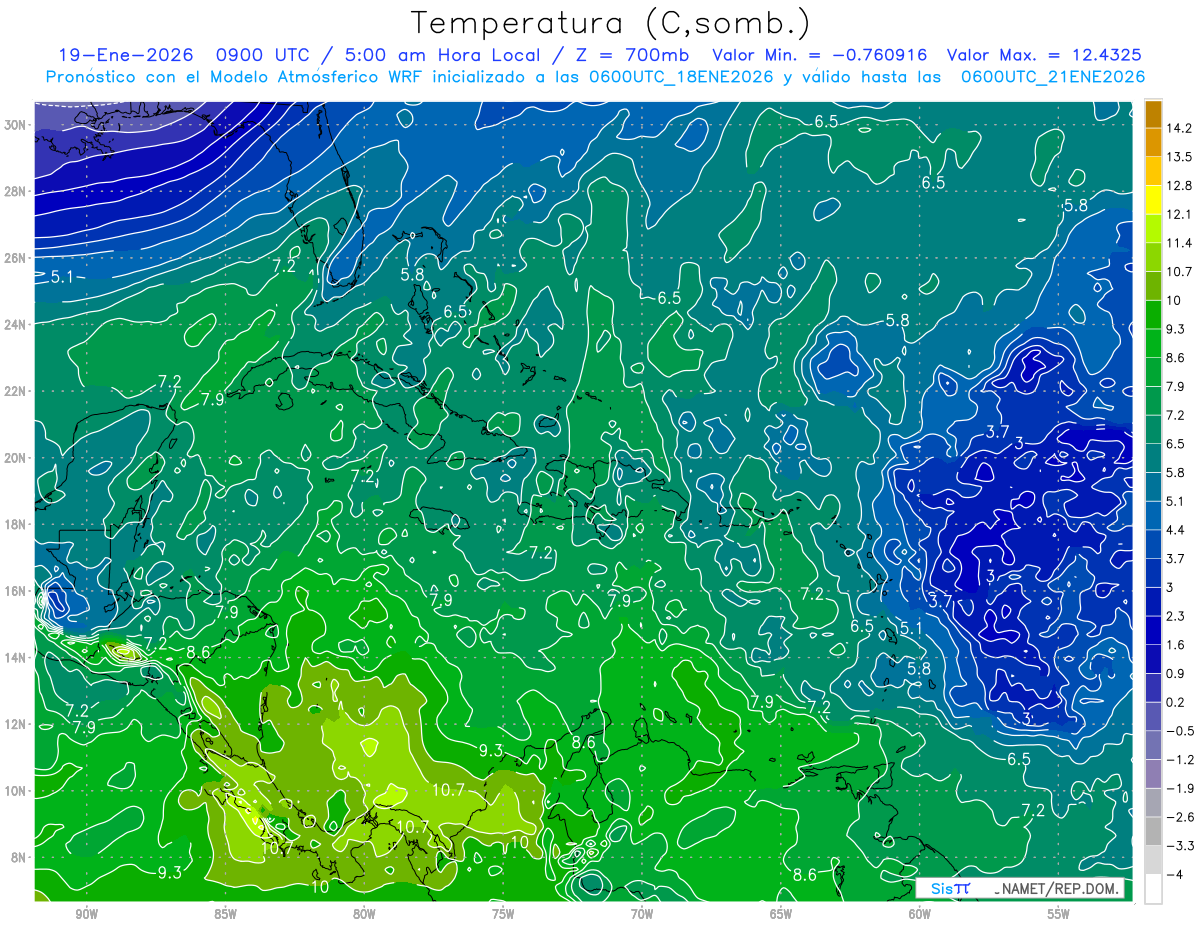1200x927 pixels.
Task: Click the '11.4' value on the color scale
Action: point(1178,243)
